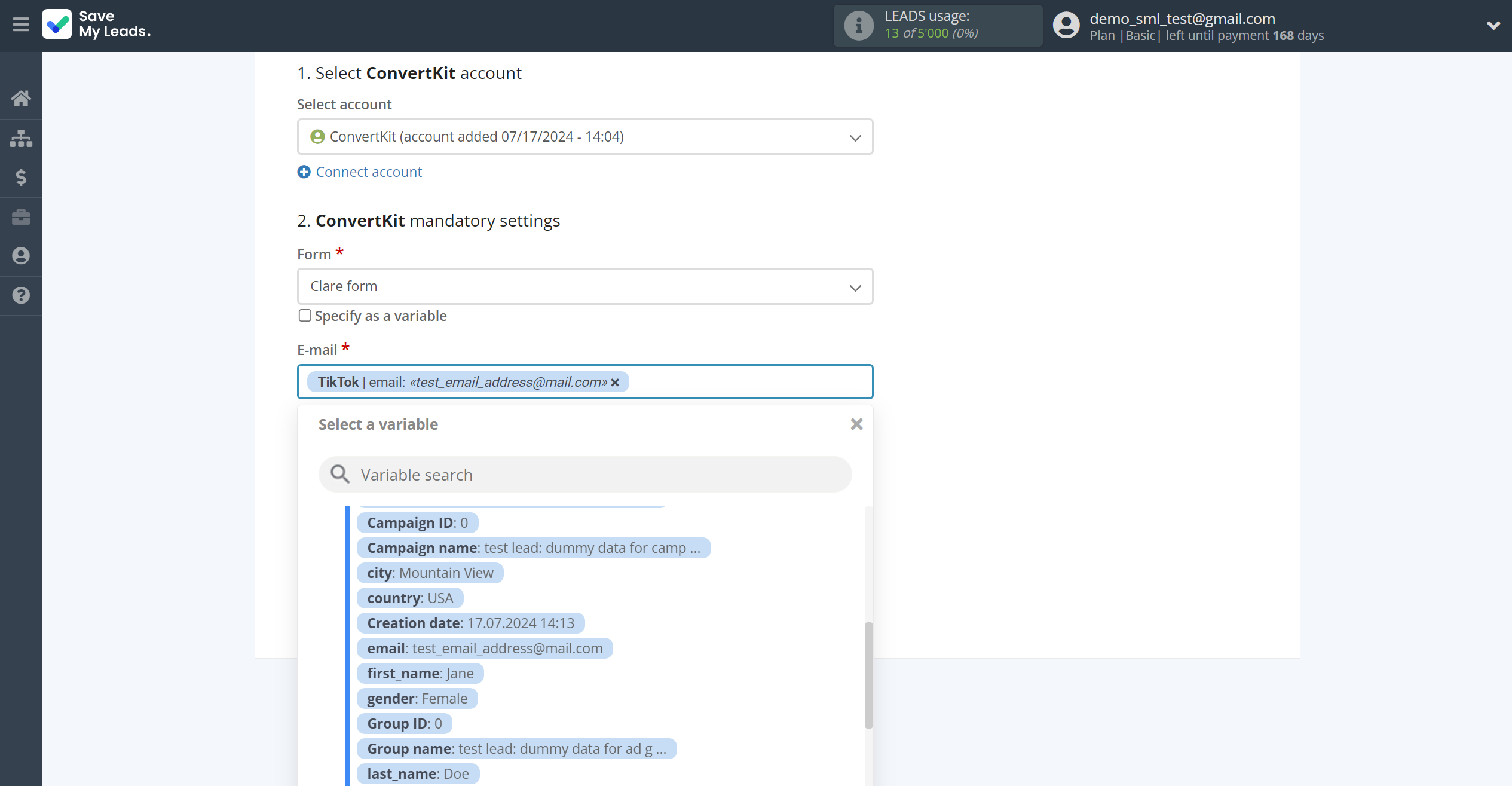Click the Save My Leads logo
This screenshot has height=786, width=1512.
click(x=96, y=25)
